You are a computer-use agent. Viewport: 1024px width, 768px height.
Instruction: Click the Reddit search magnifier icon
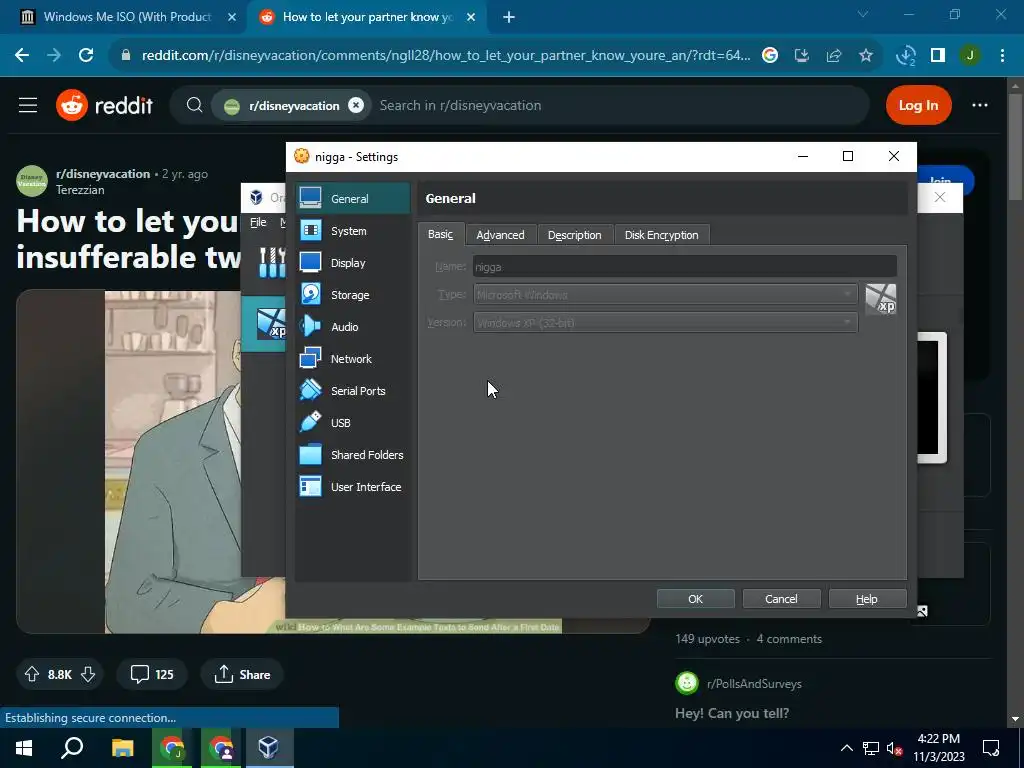194,105
